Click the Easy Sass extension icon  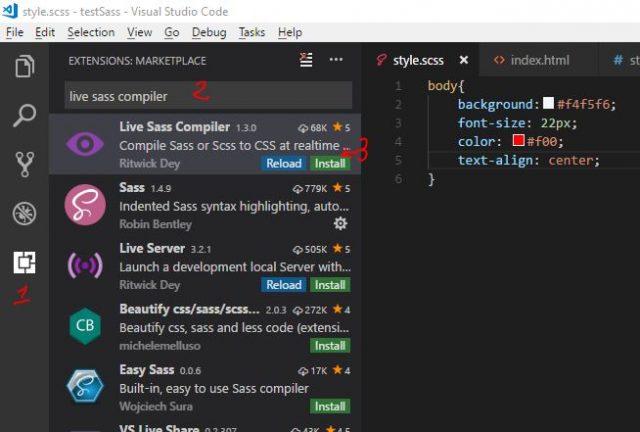(x=85, y=386)
